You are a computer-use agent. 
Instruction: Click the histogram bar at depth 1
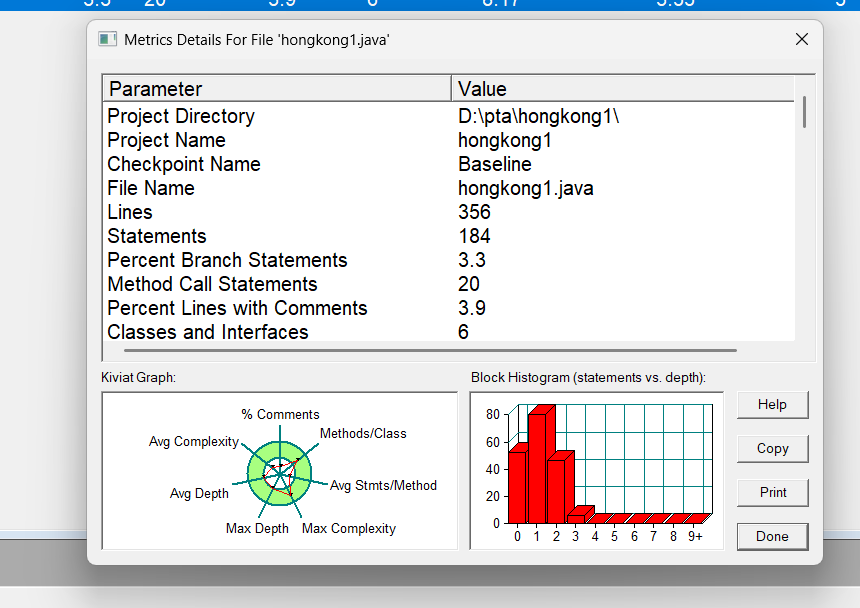[541, 465]
